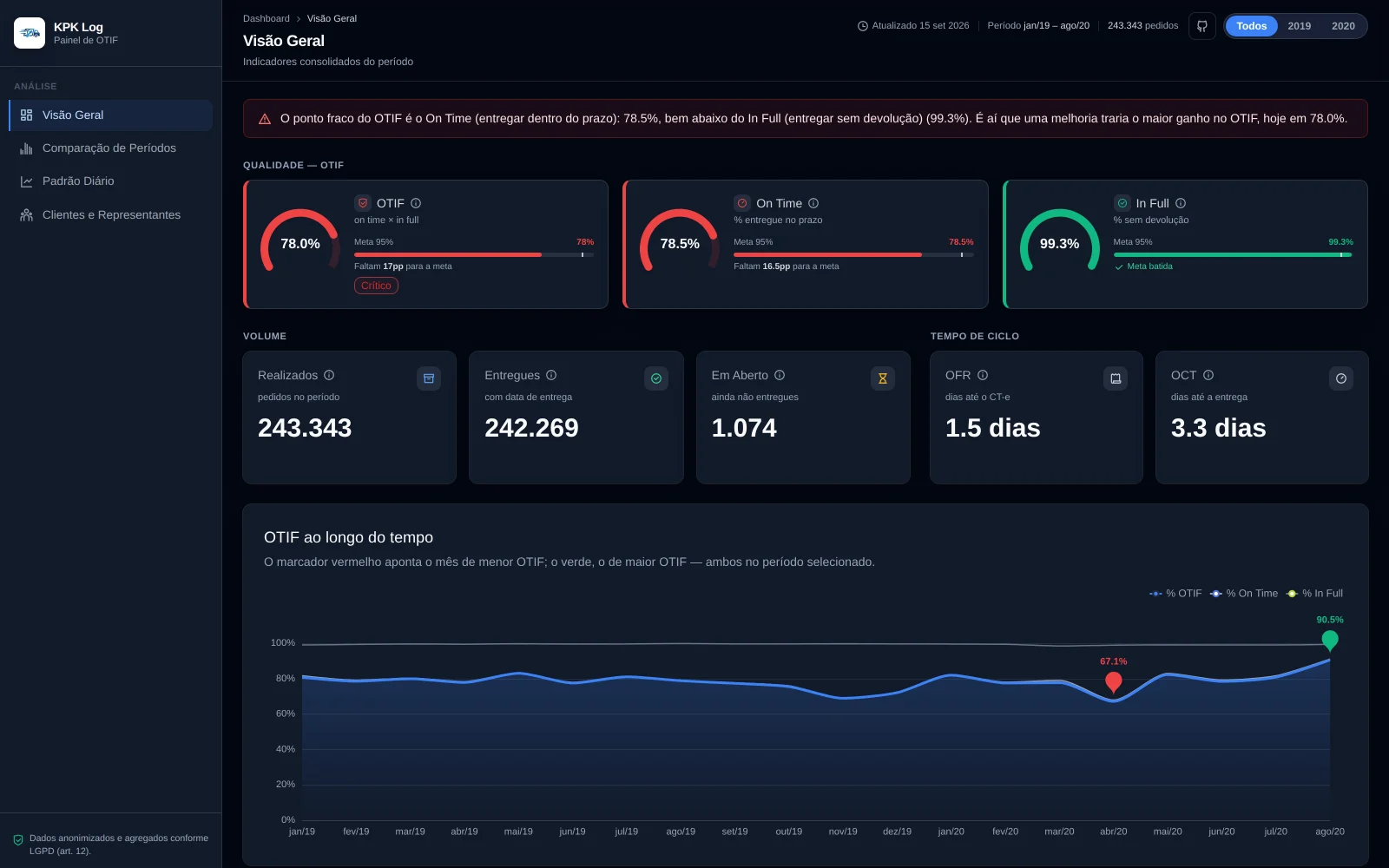Click the info icon beside On Time
Viewport: 1389px width, 868px height.
[x=813, y=203]
